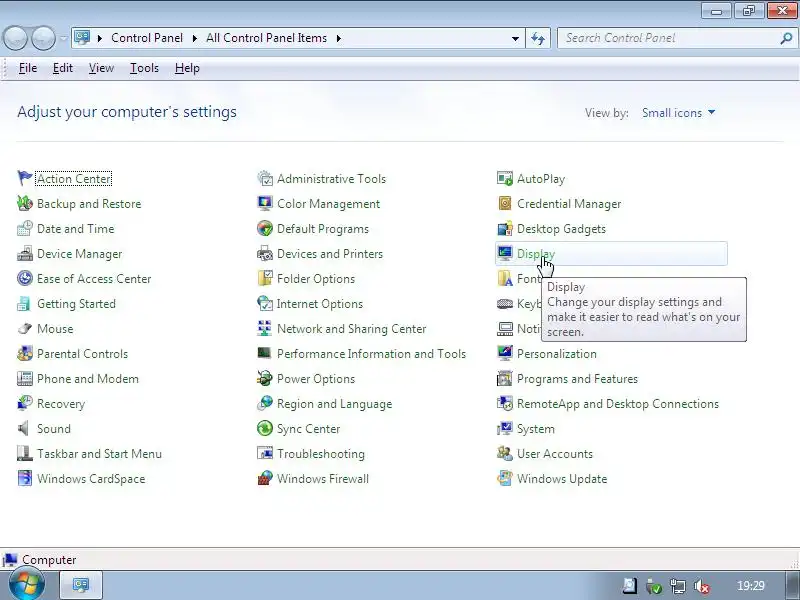The image size is (800, 600).
Task: Click the Phone and Modem icon
Action: 24,378
